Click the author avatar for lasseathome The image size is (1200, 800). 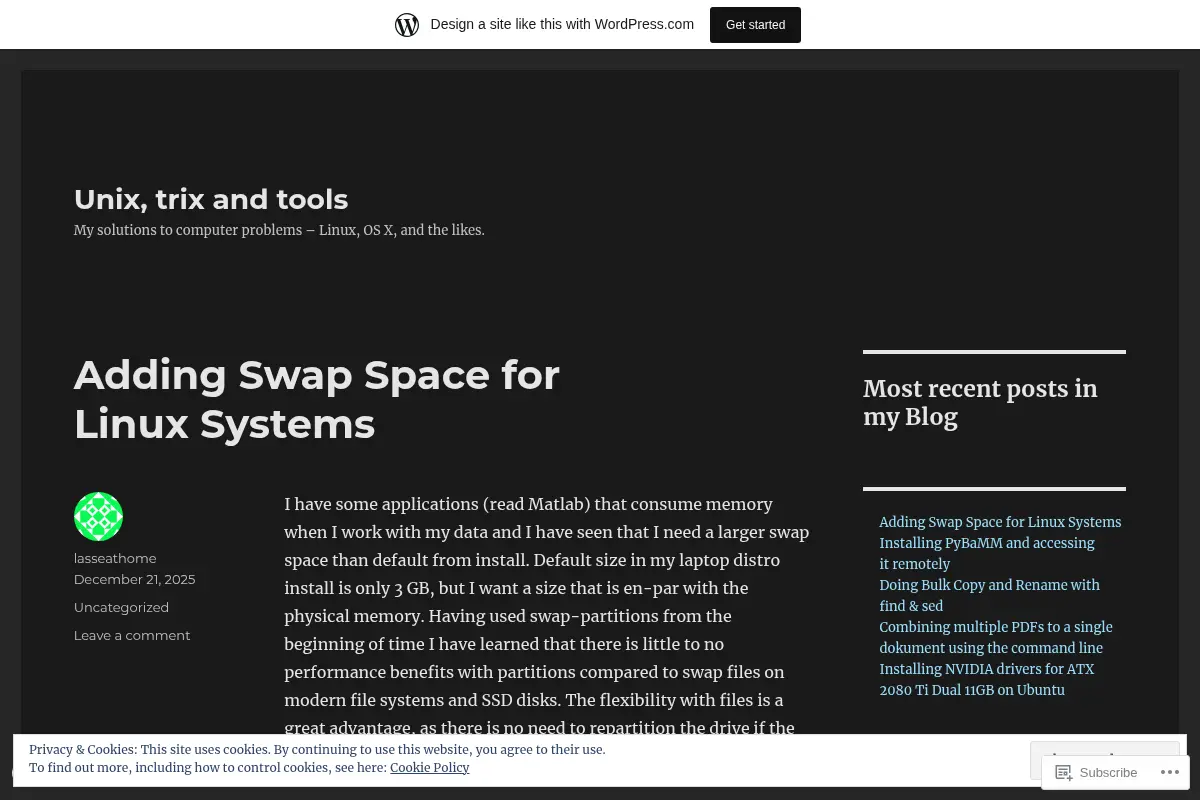[x=98, y=516]
